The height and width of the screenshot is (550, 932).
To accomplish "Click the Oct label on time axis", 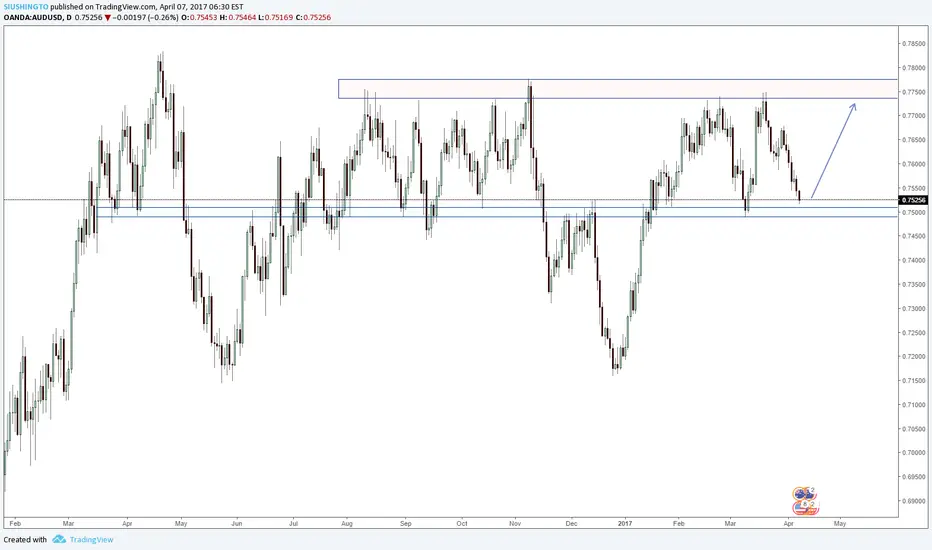I will click(x=462, y=524).
